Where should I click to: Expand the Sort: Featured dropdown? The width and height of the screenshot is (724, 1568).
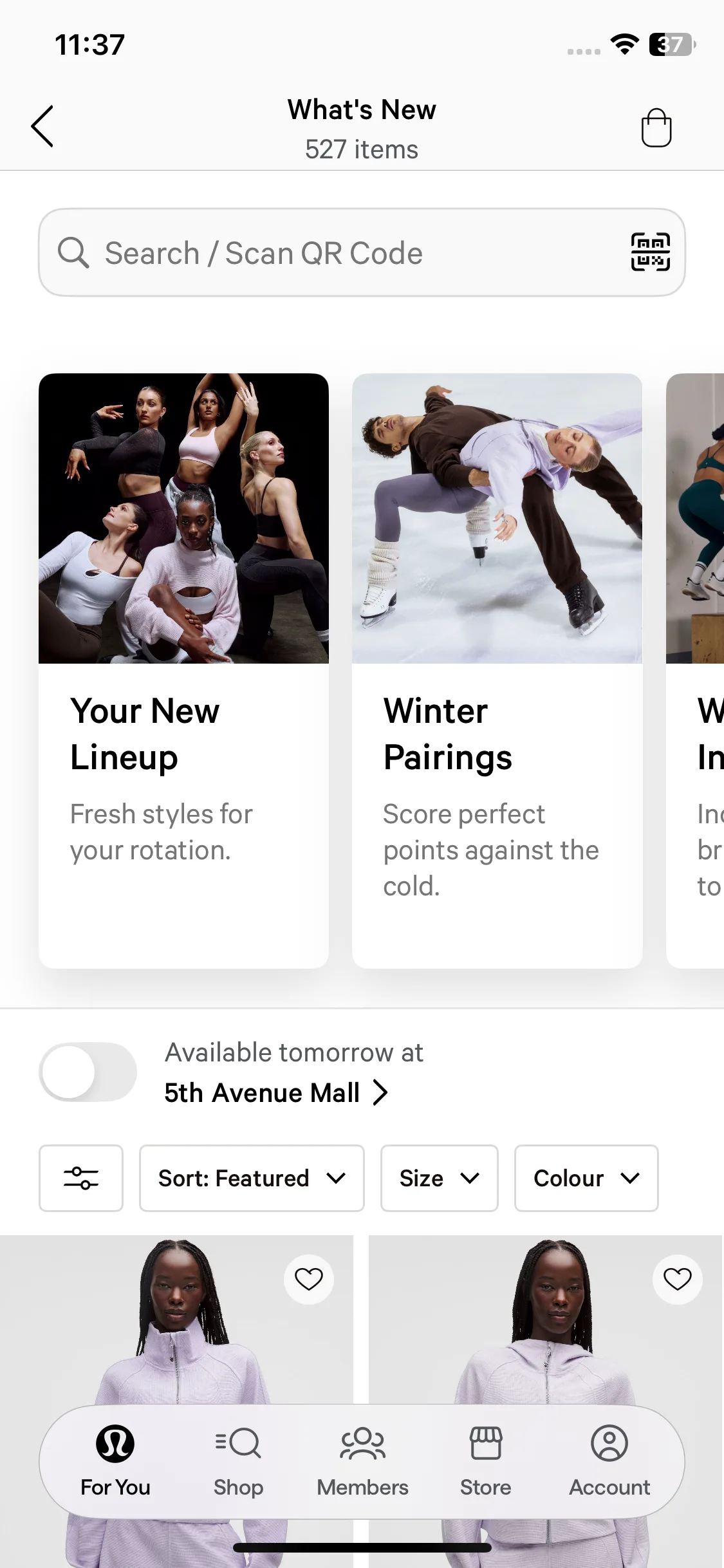pos(252,1178)
